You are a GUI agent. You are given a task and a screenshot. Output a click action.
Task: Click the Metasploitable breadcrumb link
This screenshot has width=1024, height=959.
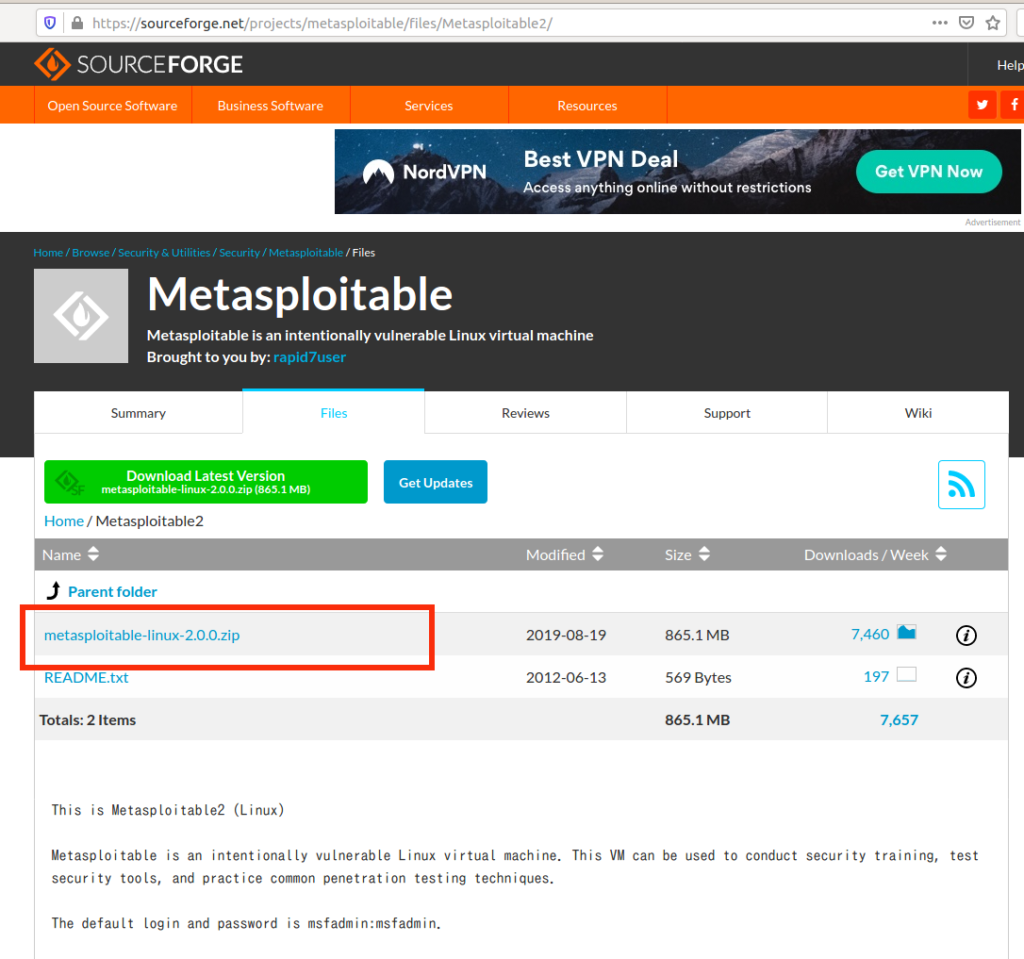[306, 252]
